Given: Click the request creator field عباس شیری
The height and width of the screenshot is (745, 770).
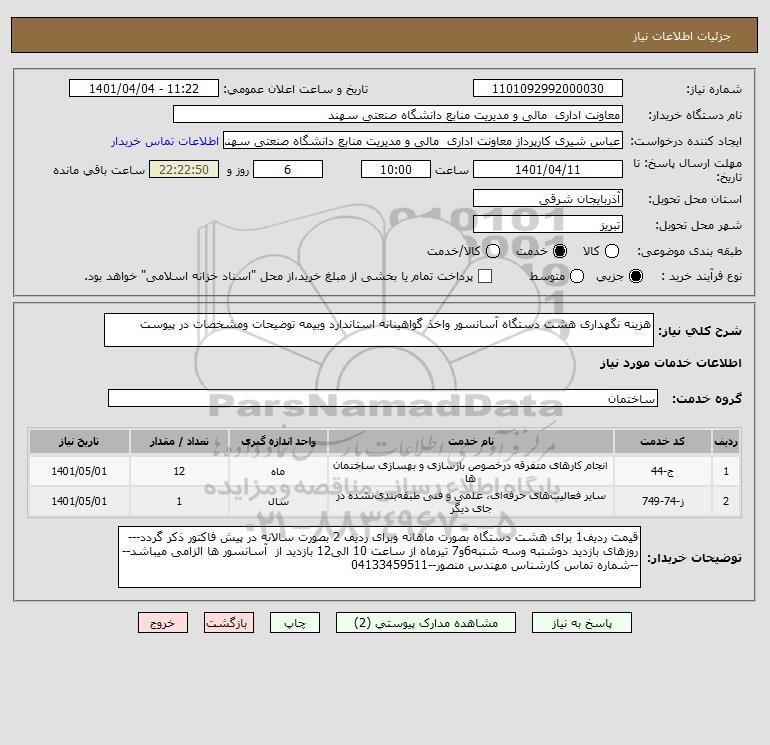Looking at the screenshot, I should (423, 140).
